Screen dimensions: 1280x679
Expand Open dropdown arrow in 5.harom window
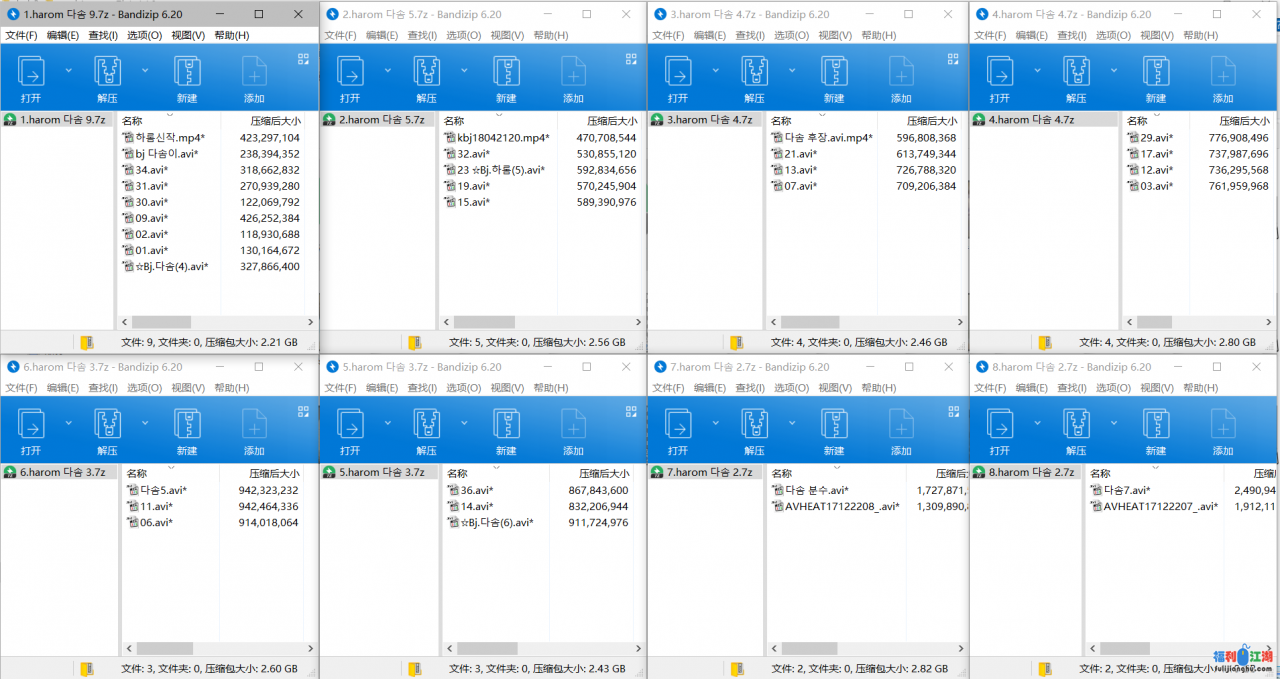[388, 423]
